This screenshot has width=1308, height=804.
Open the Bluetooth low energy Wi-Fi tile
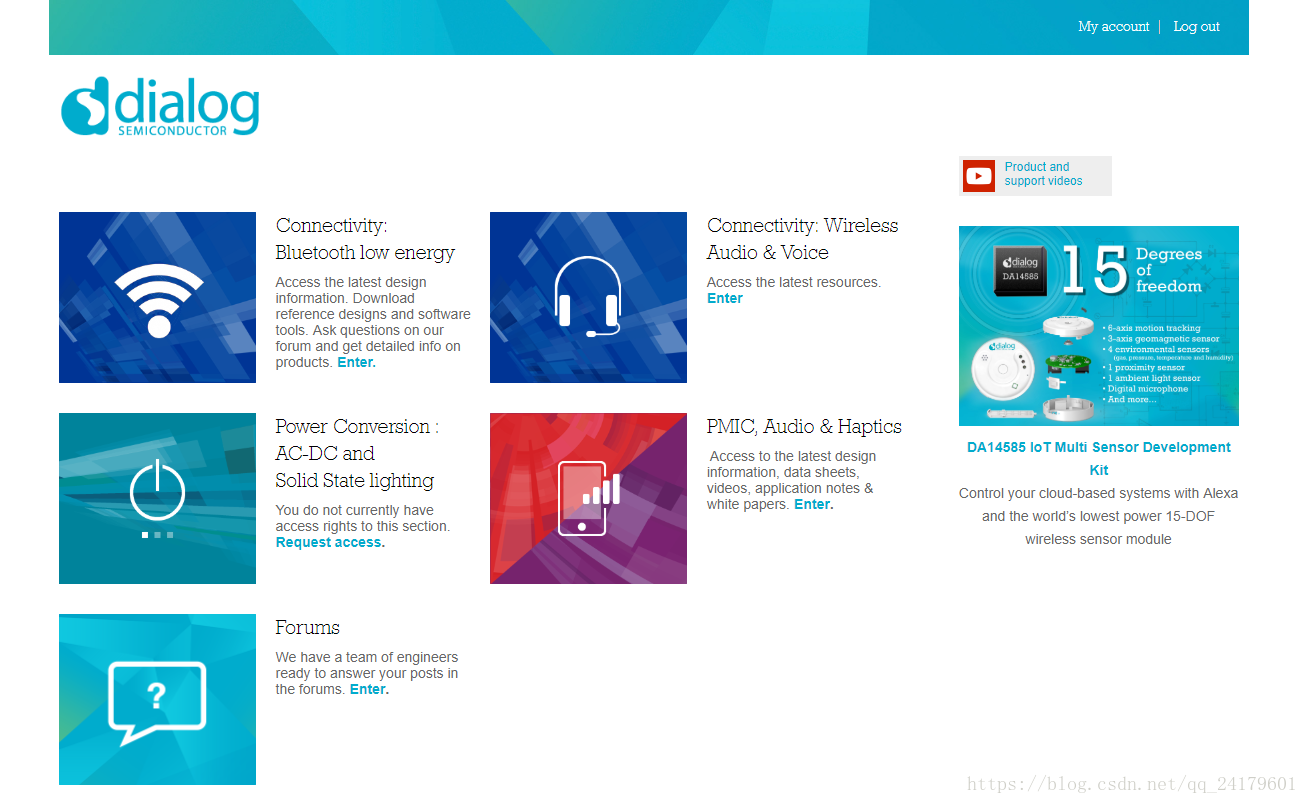(157, 297)
